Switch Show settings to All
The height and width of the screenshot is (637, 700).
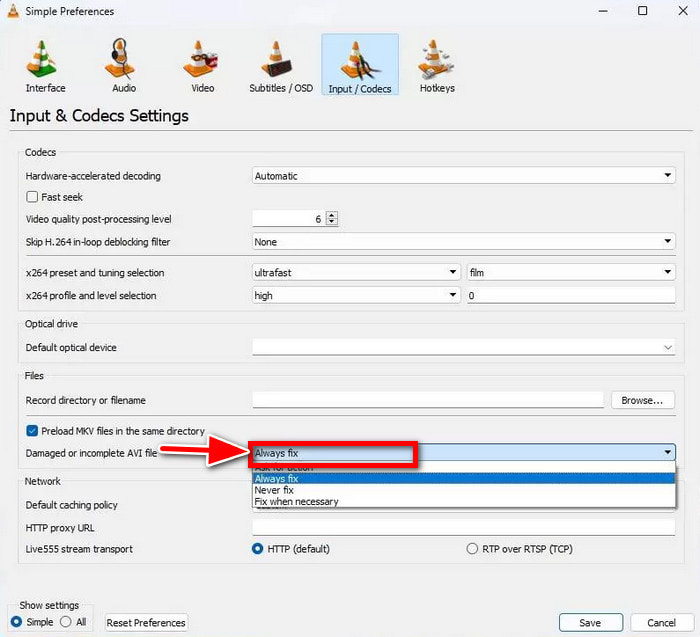(66, 621)
